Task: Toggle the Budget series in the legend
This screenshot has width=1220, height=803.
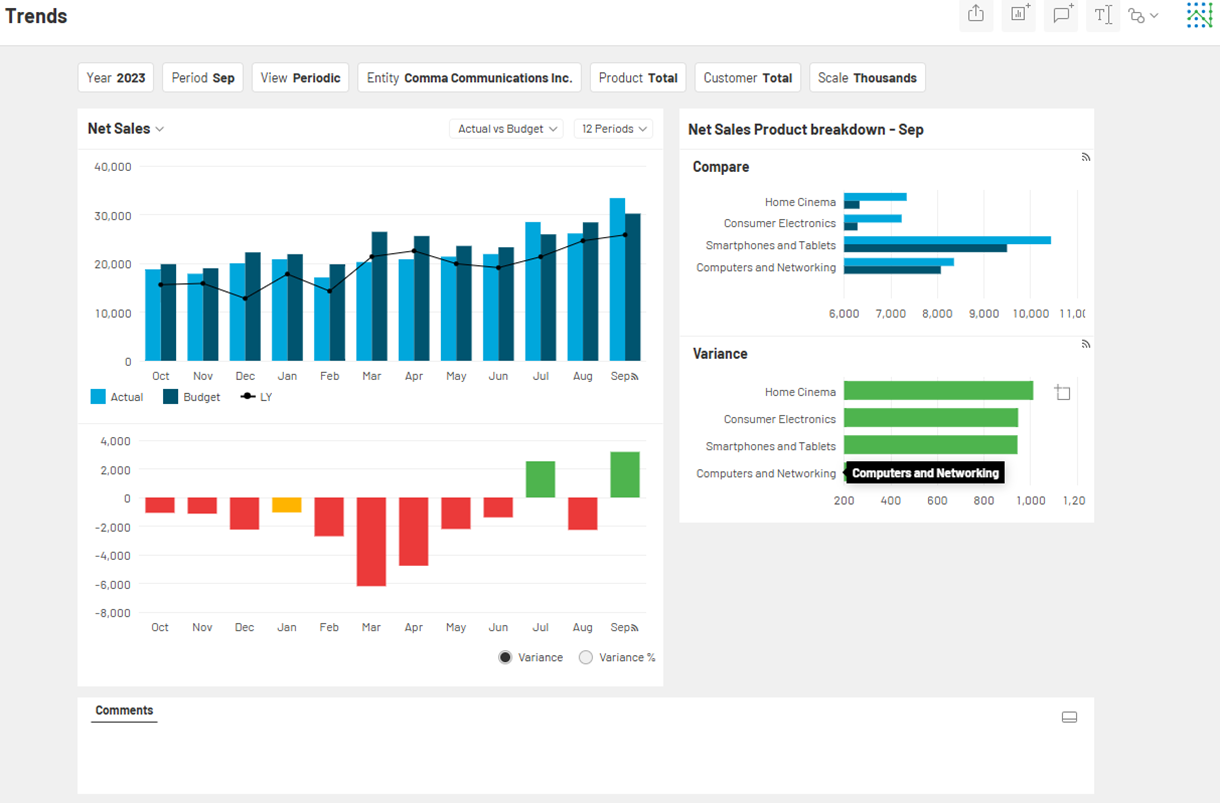Action: click(191, 397)
